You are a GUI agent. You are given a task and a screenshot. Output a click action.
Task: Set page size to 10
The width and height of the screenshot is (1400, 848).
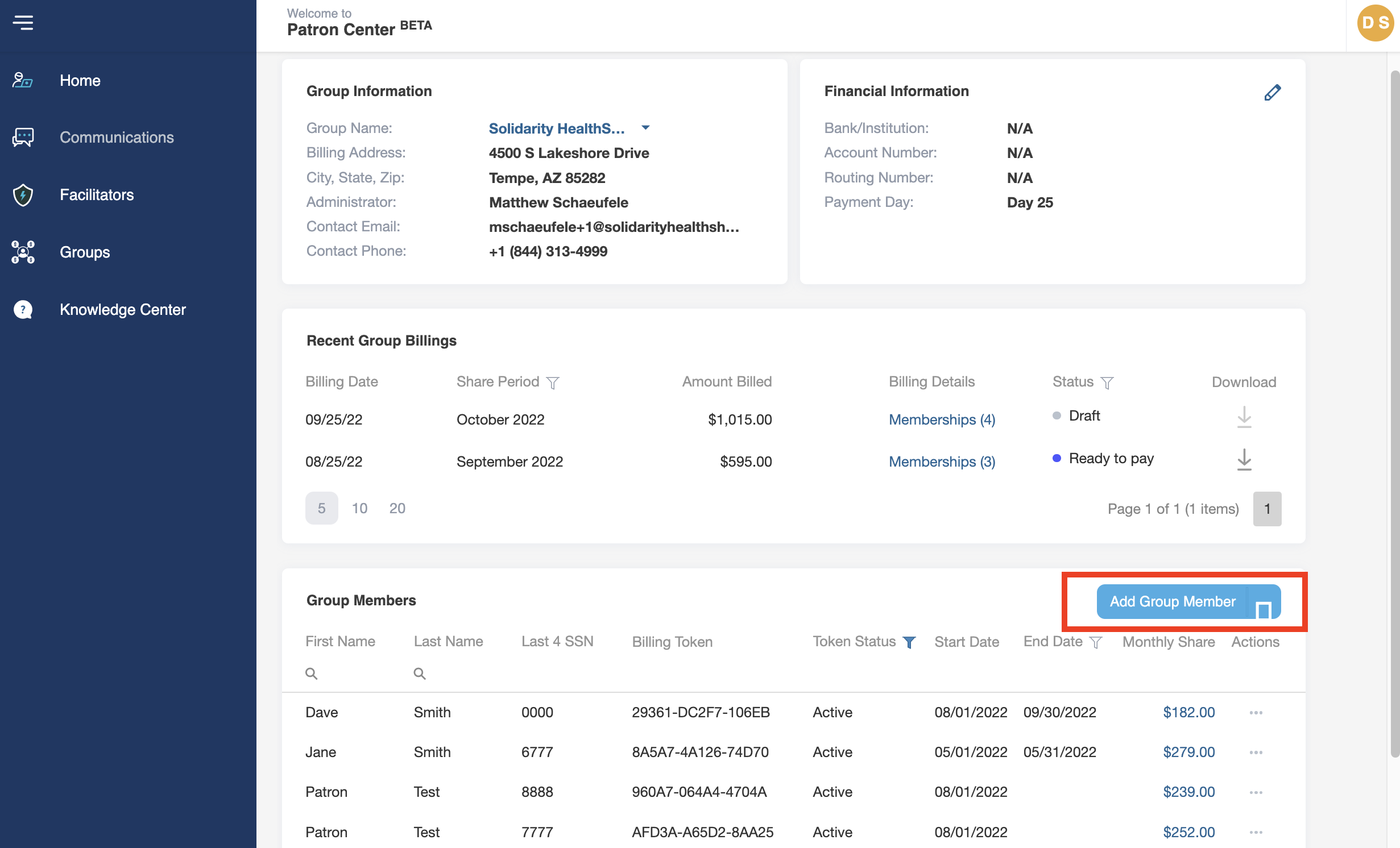[x=359, y=508]
